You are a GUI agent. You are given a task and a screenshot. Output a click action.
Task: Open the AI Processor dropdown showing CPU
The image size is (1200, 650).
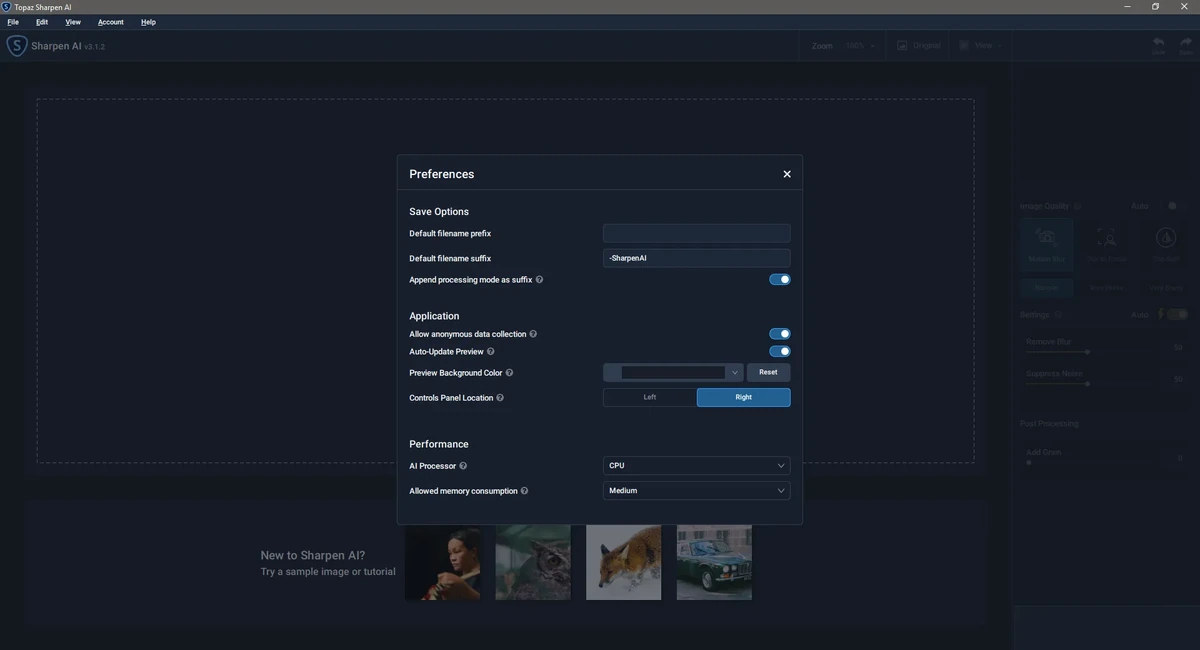coord(696,465)
